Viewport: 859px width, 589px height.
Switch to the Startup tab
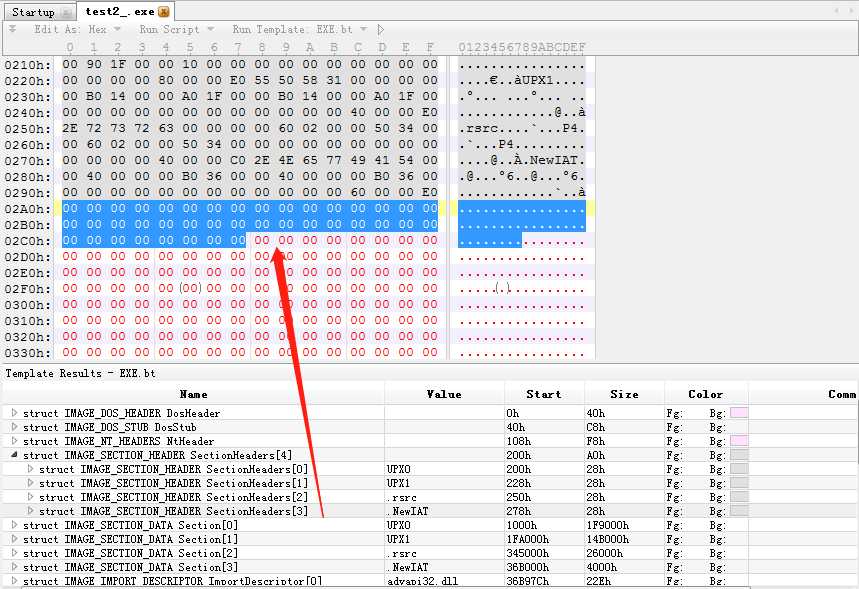pyautogui.click(x=38, y=12)
